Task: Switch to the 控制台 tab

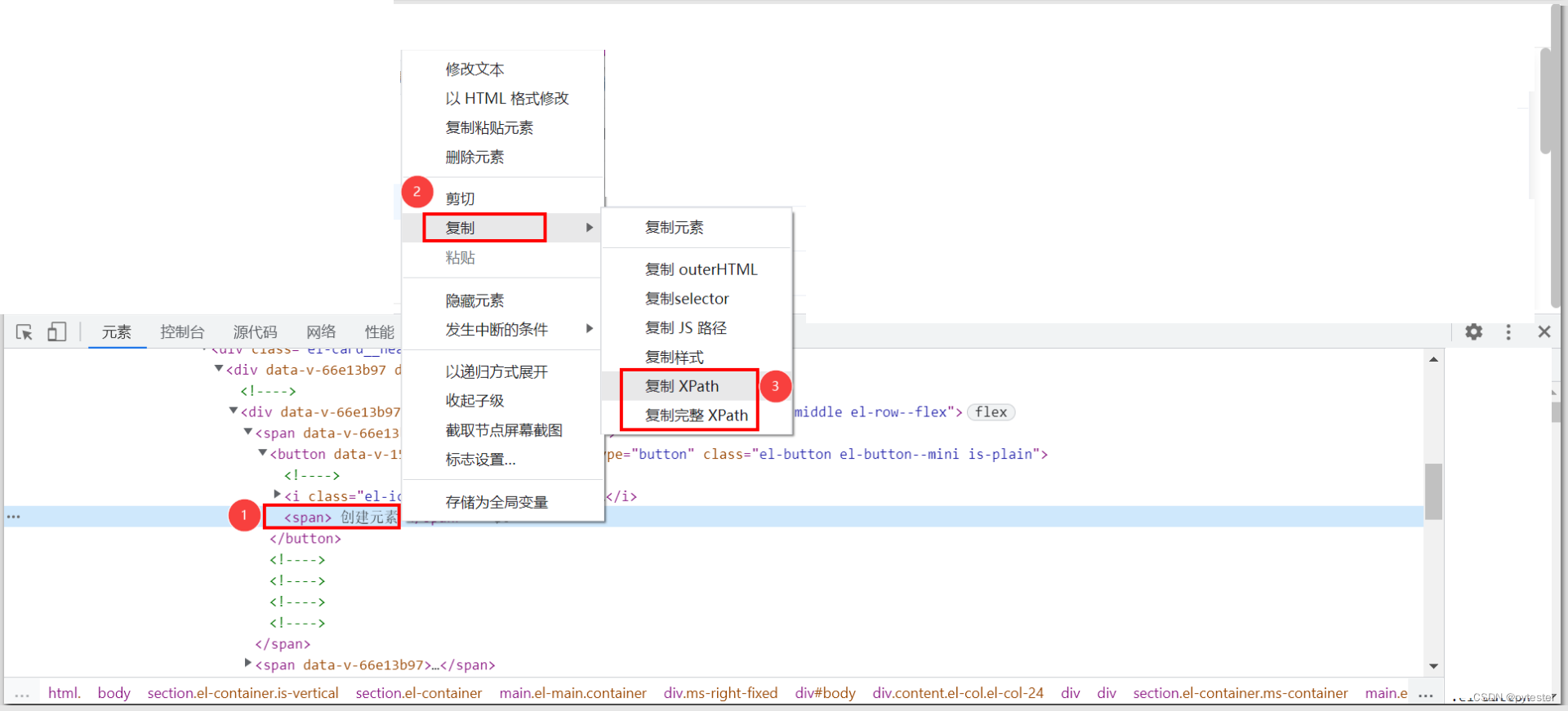Action: coord(182,331)
